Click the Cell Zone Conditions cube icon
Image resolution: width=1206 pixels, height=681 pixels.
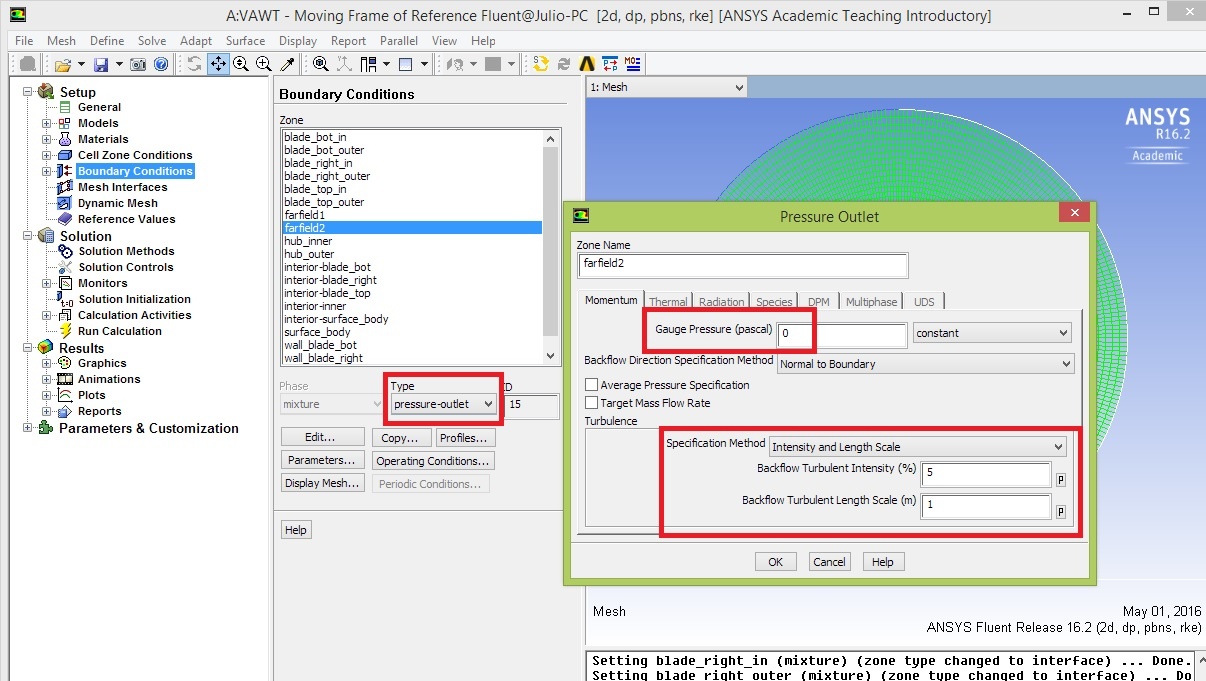(x=66, y=155)
